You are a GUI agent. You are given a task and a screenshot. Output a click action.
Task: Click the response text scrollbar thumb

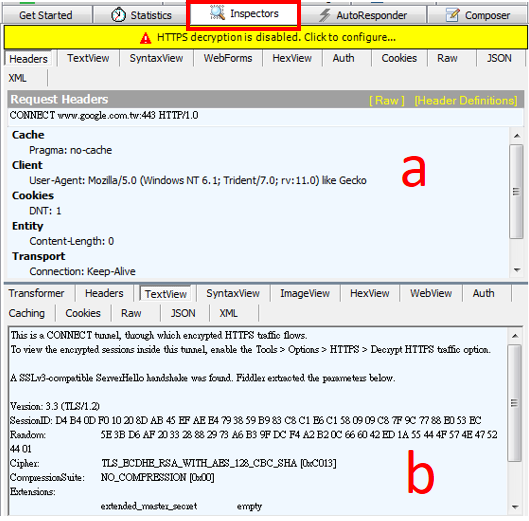[514, 403]
